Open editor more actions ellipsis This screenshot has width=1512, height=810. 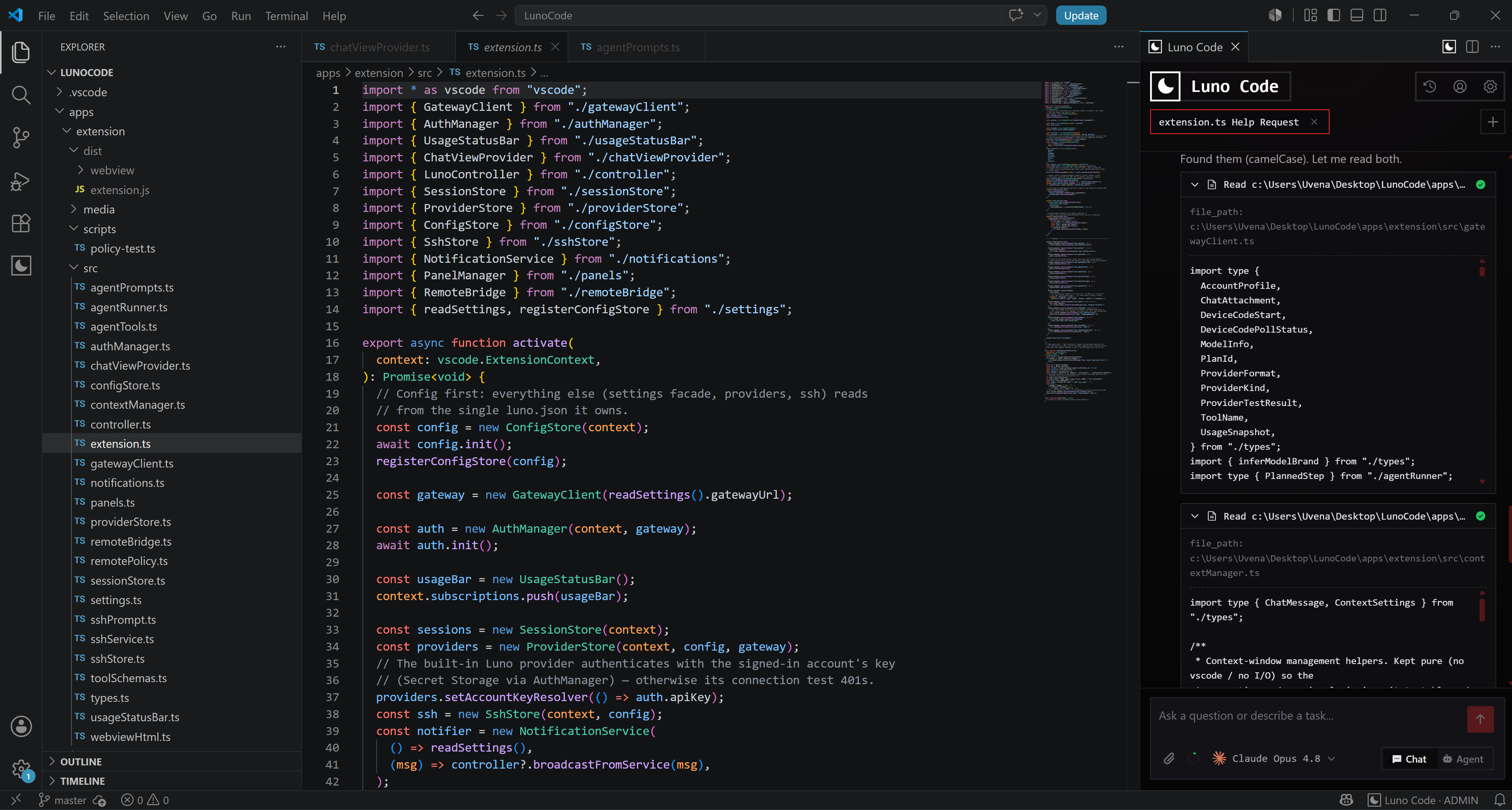point(1119,47)
